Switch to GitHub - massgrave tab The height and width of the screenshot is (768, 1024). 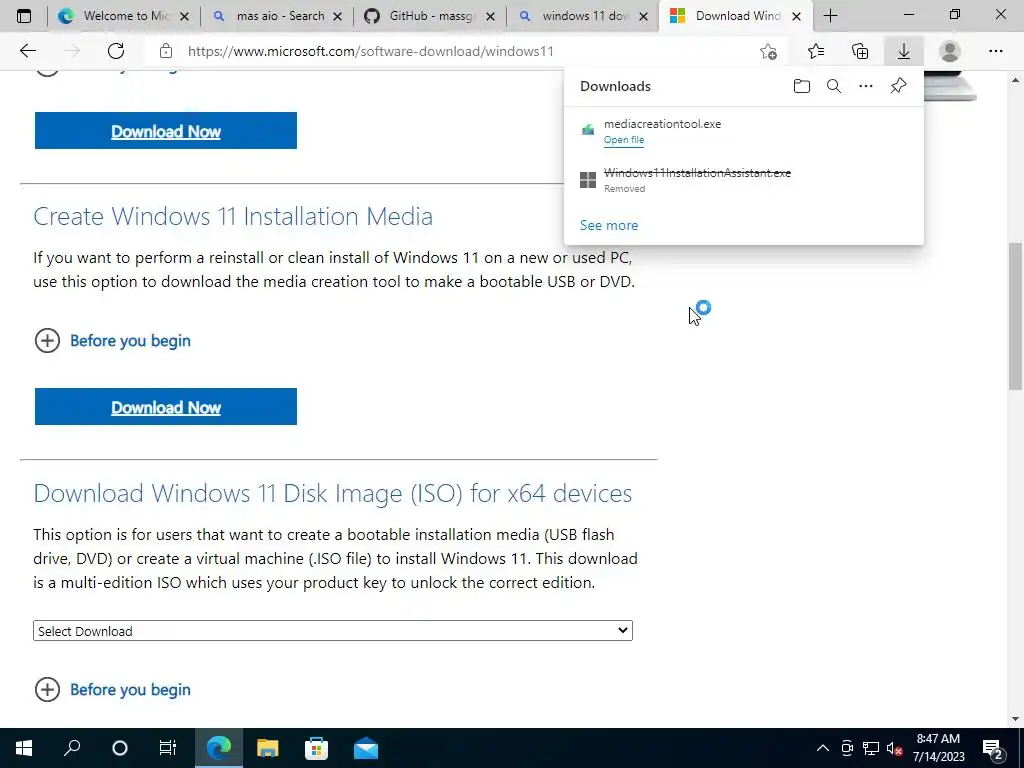click(430, 16)
